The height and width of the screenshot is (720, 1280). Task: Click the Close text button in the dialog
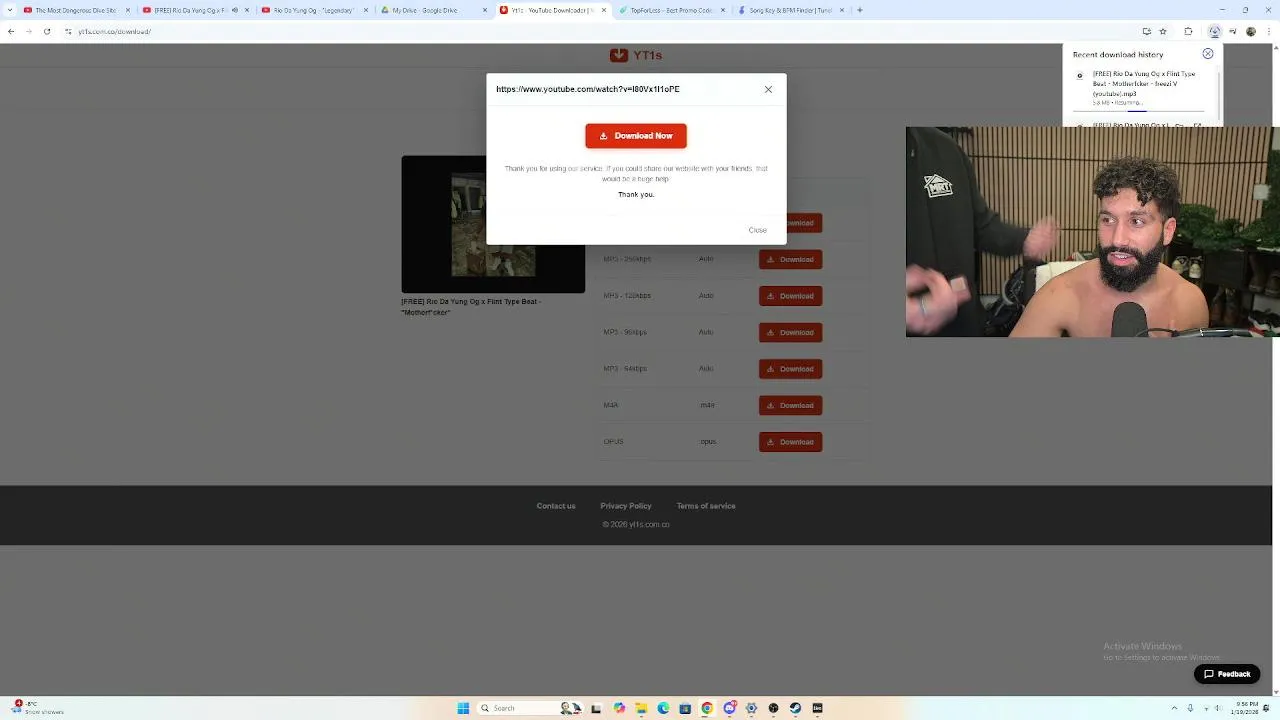(758, 230)
